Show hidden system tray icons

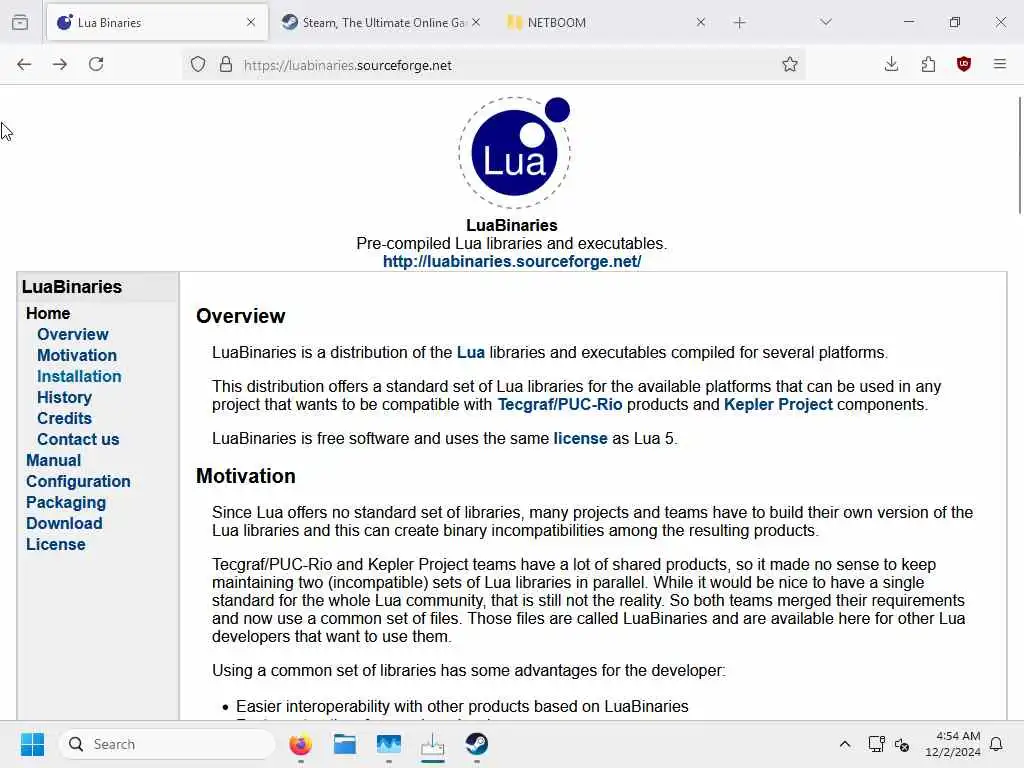point(844,744)
